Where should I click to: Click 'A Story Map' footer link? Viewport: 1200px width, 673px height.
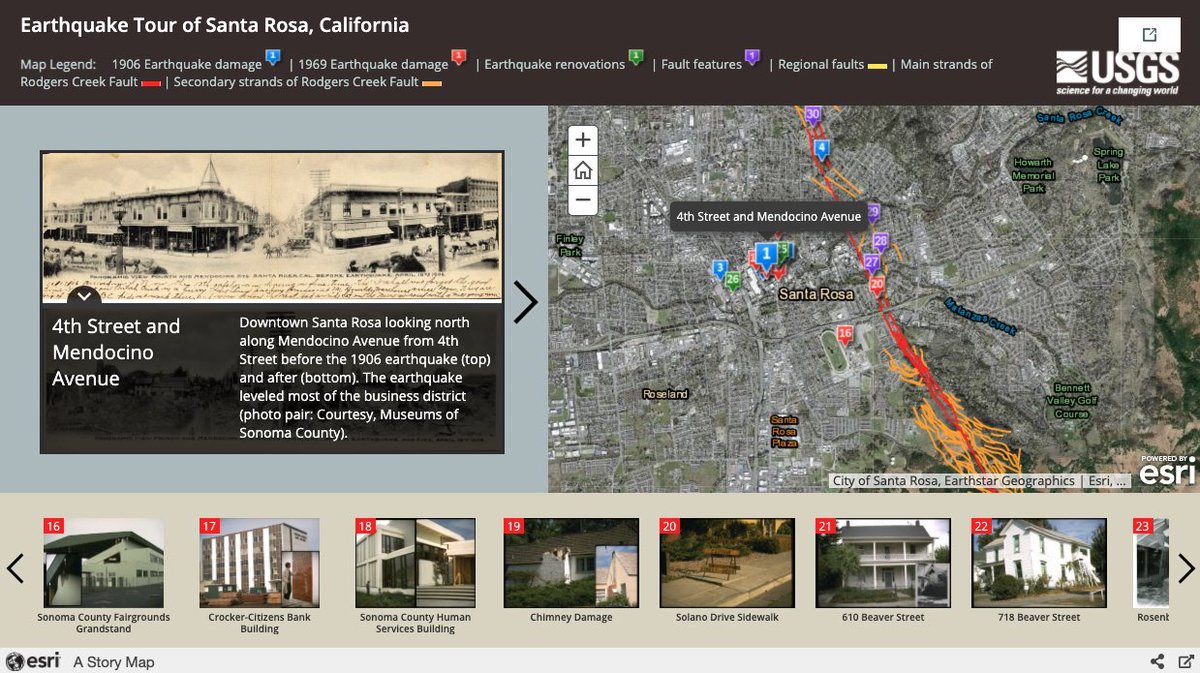(x=114, y=662)
